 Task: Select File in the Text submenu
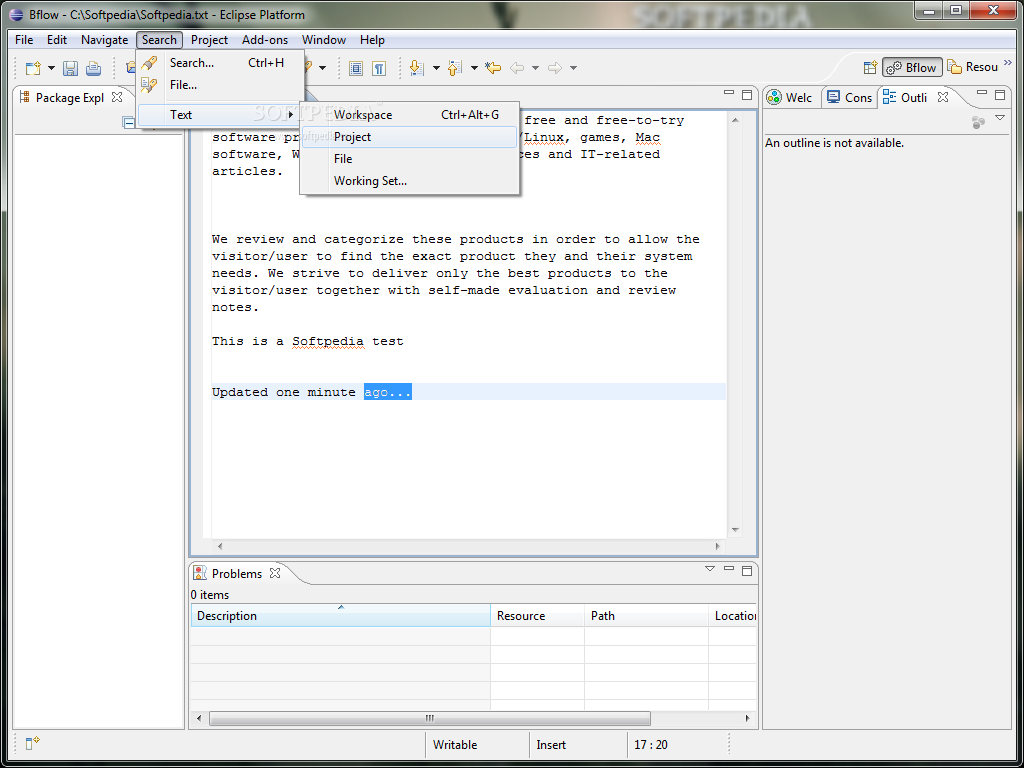click(x=409, y=159)
